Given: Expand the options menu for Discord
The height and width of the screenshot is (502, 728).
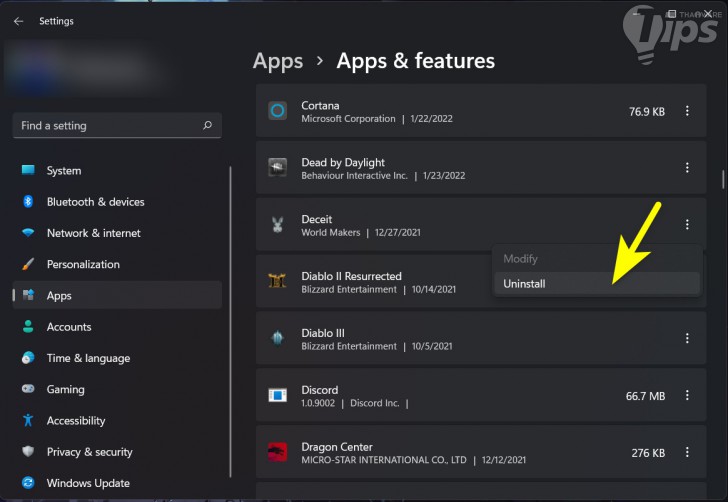Looking at the screenshot, I should click(687, 396).
